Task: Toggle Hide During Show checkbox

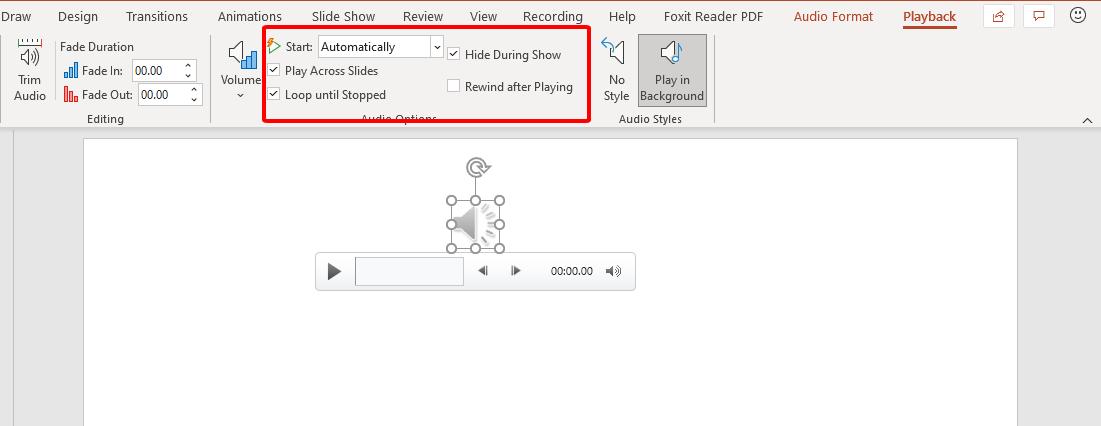Action: tap(454, 54)
